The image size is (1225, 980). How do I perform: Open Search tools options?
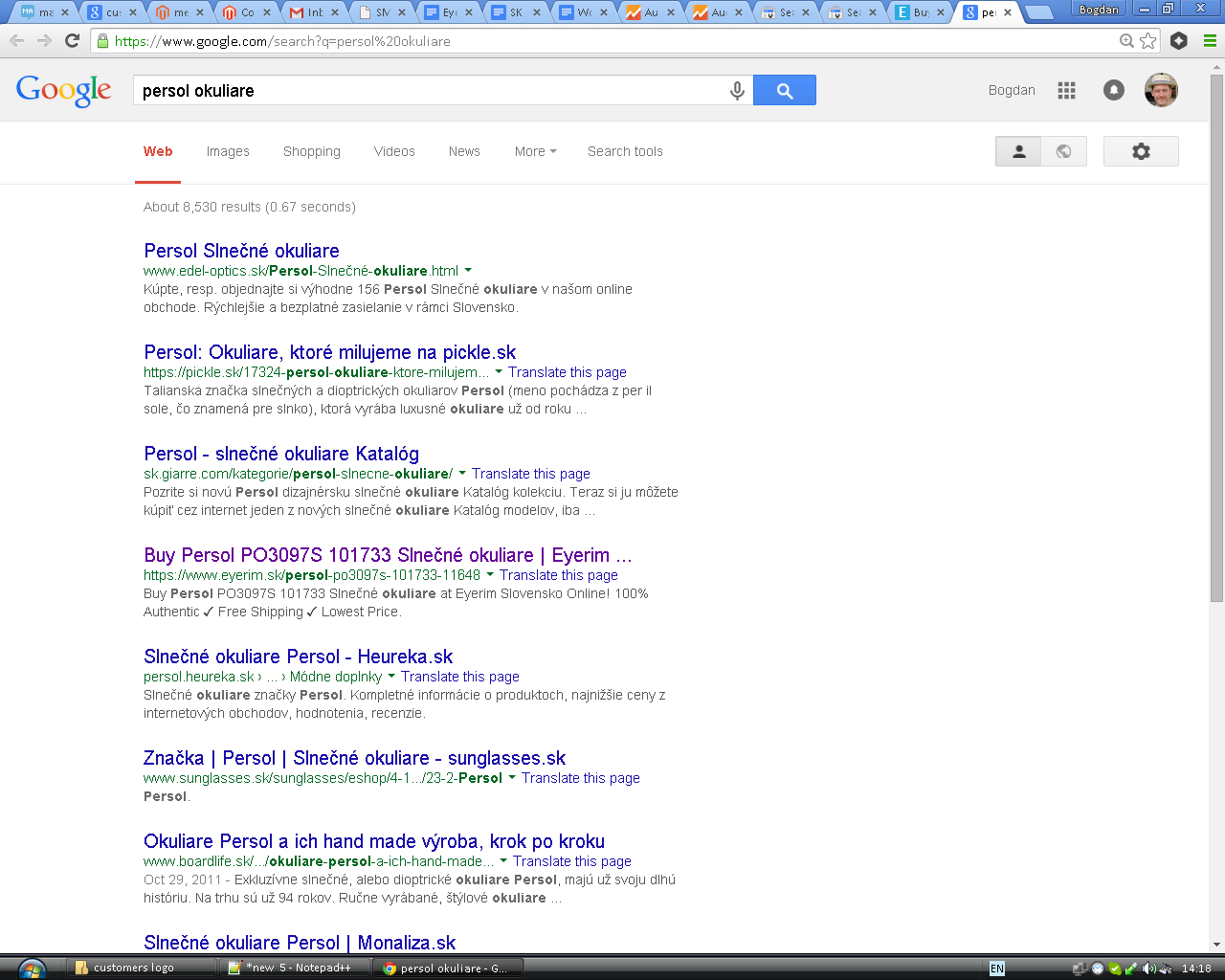625,151
